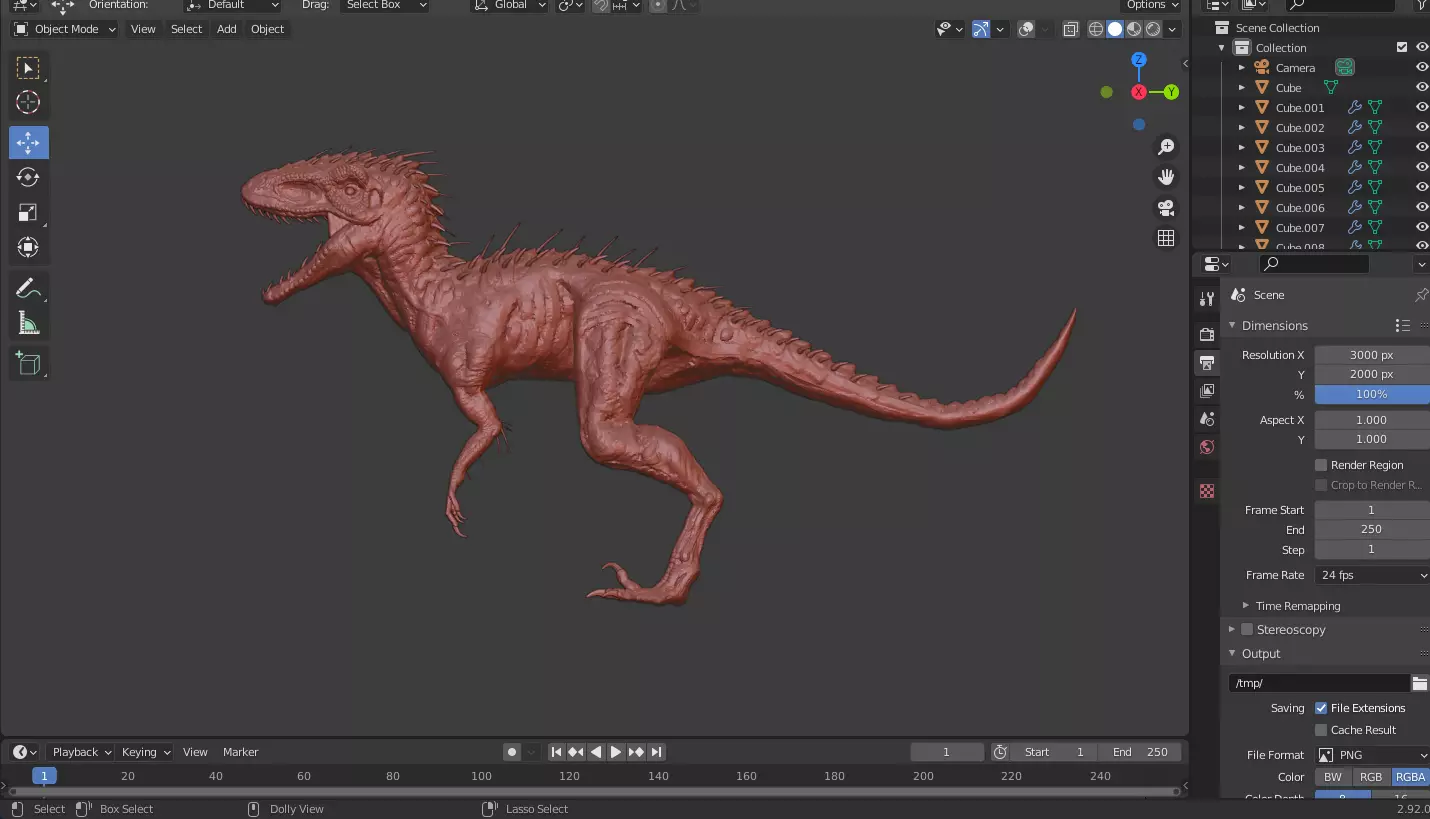This screenshot has width=1430, height=819.
Task: Play the animation forward
Action: click(616, 752)
